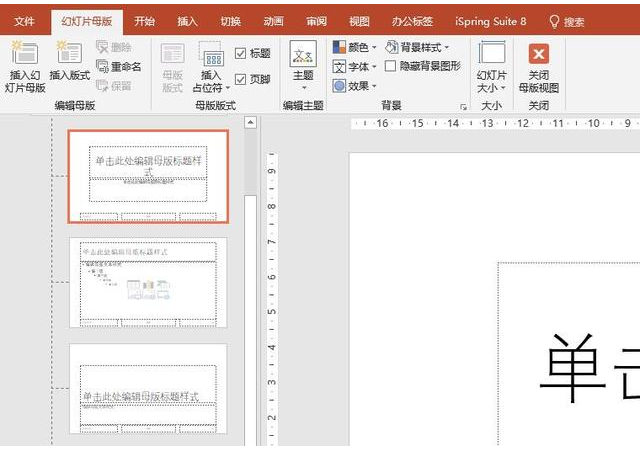
Task: Select the Slide Master (幻灯片母版) tab
Action: click(87, 22)
